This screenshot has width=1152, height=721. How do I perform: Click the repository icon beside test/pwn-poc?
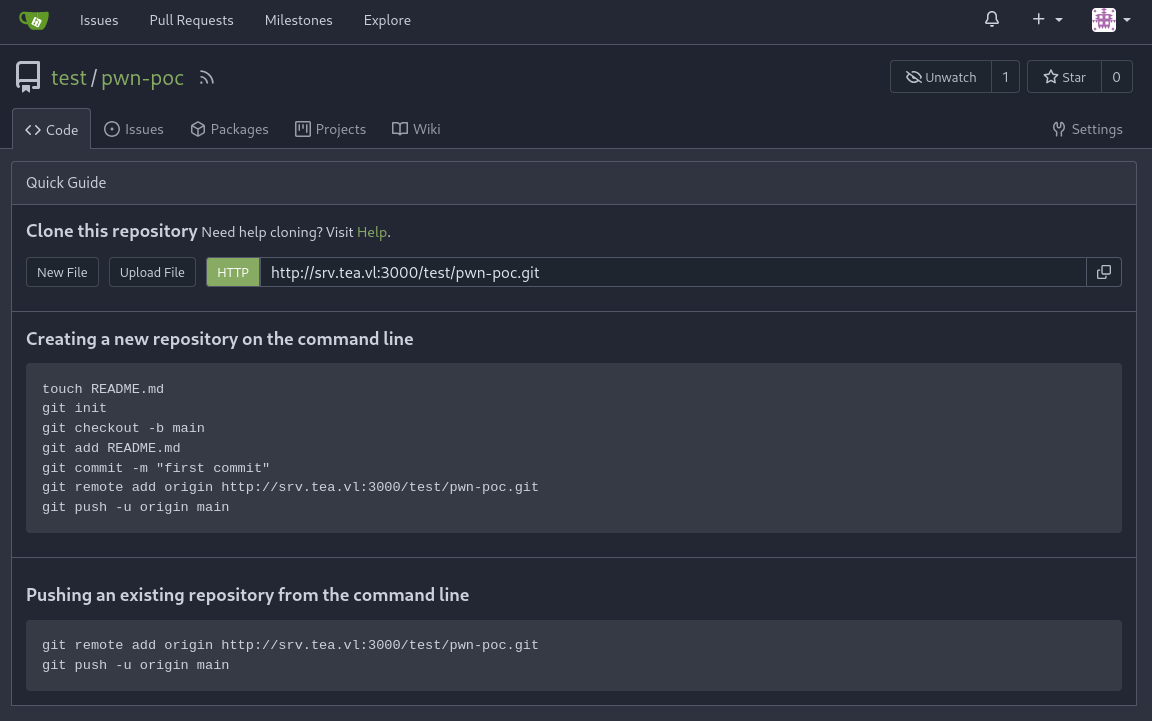coord(28,77)
